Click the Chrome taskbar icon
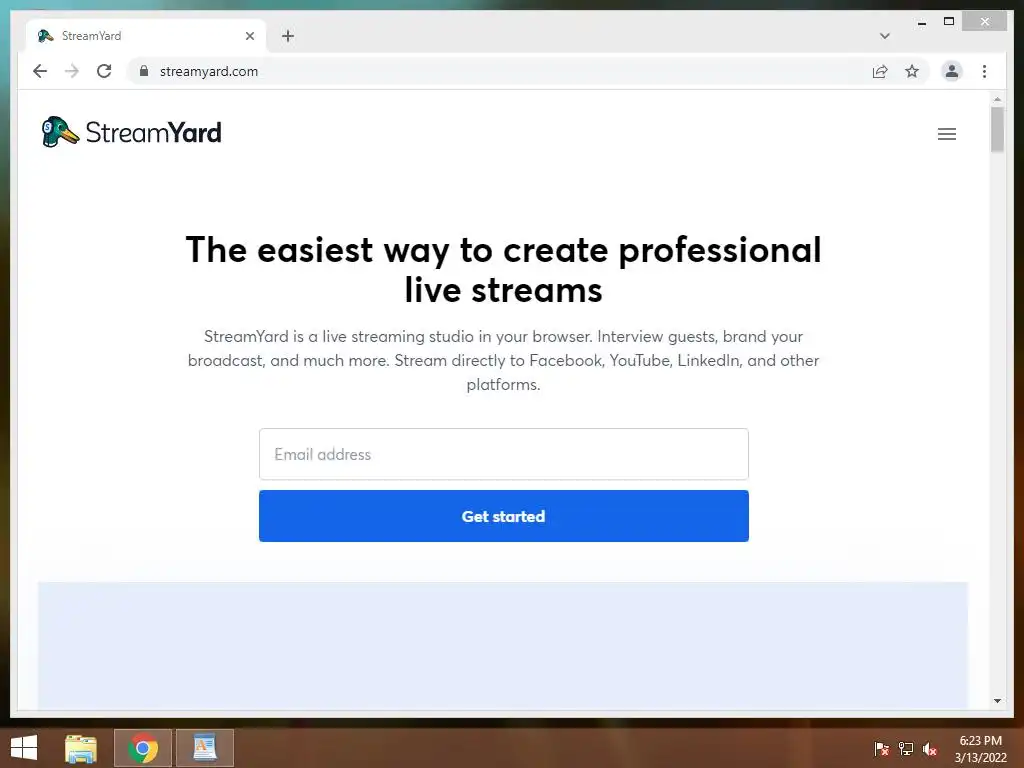1024x768 pixels. click(143, 748)
